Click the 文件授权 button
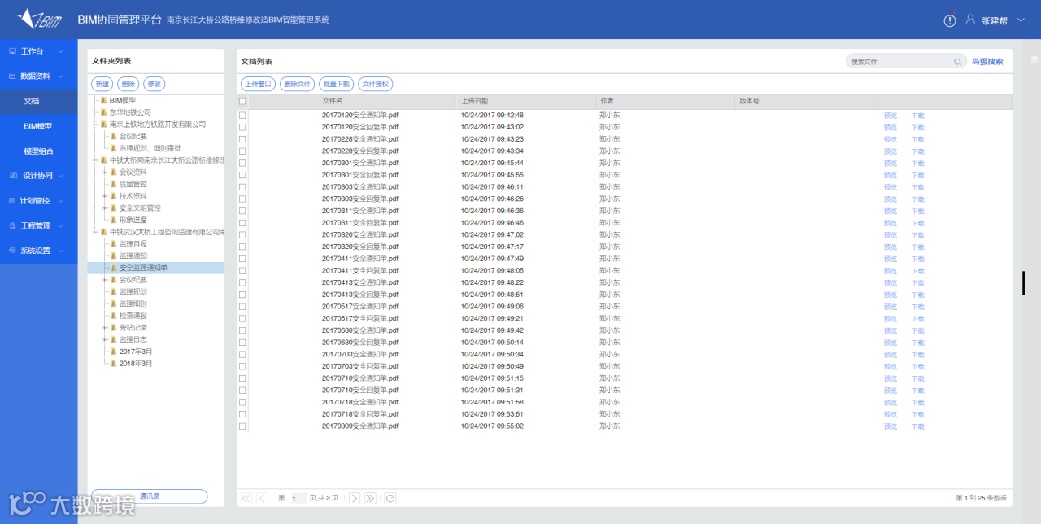Viewport: 1041px width, 524px height. point(376,84)
